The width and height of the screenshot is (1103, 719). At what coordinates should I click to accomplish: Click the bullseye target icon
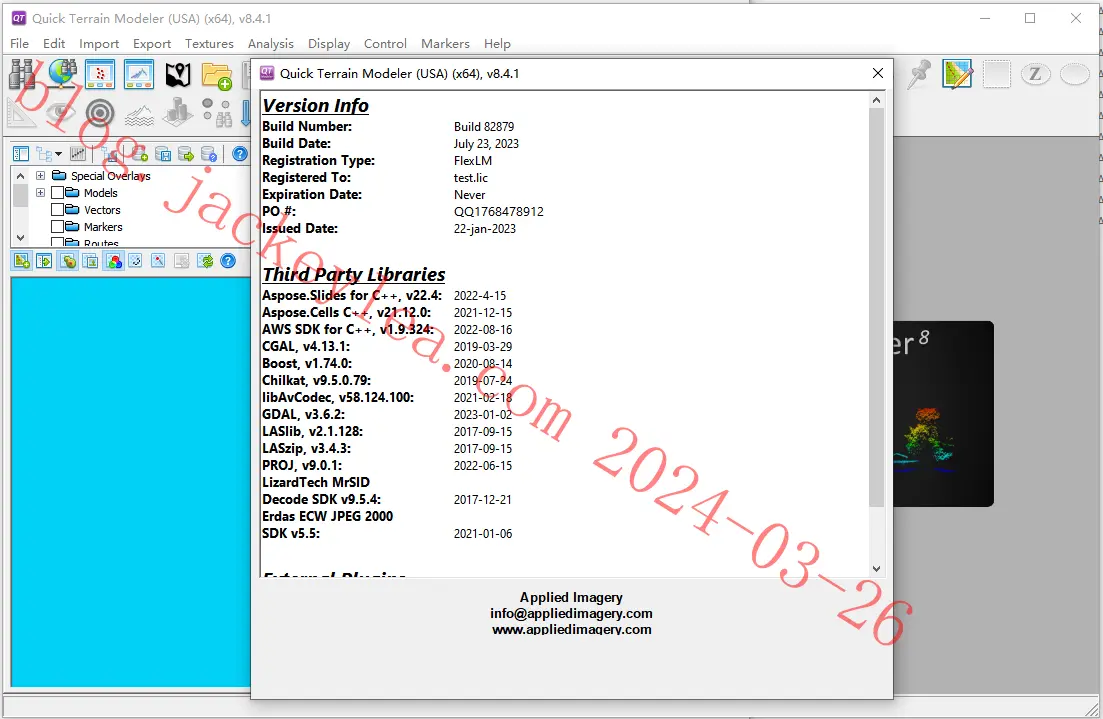pos(100,113)
